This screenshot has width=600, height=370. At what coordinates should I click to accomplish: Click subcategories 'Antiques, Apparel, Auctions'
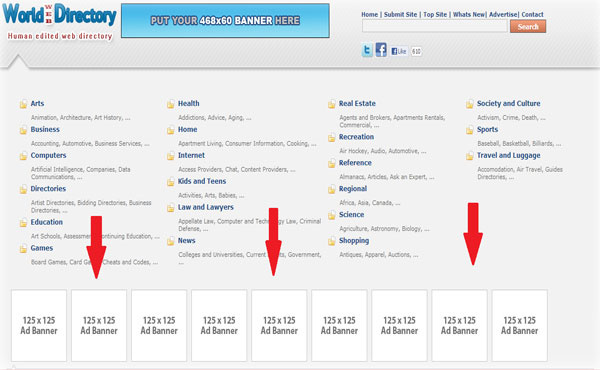(378, 254)
